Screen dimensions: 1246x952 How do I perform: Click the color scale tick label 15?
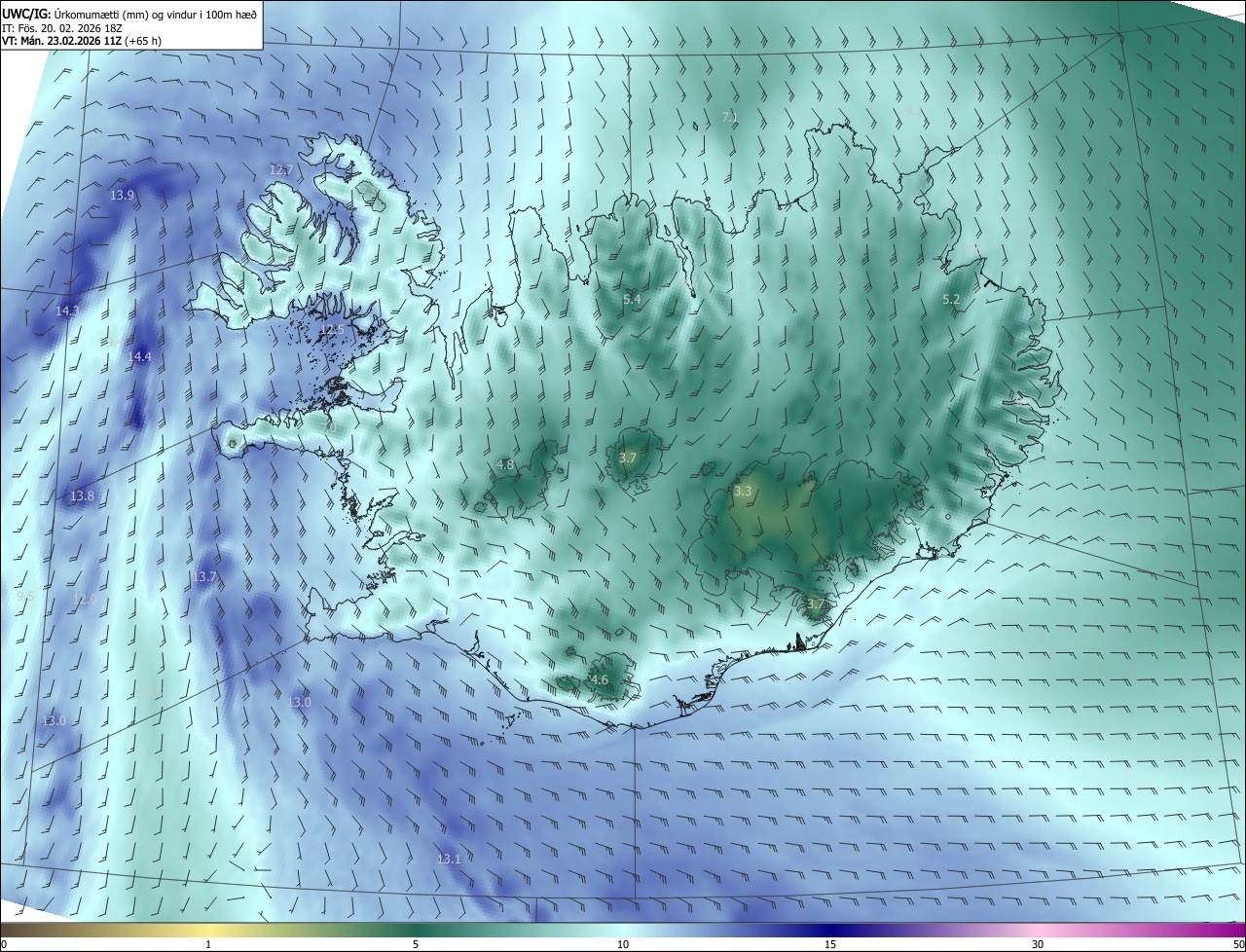[x=830, y=944]
